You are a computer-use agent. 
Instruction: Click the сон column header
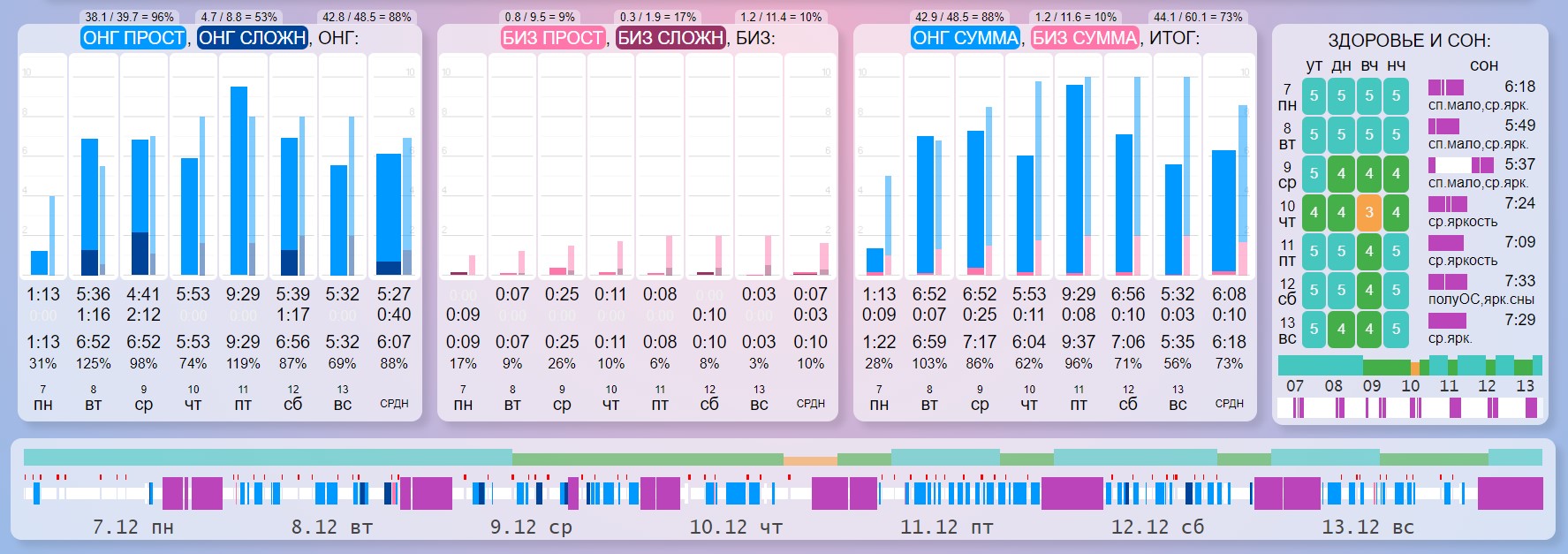click(x=1484, y=65)
